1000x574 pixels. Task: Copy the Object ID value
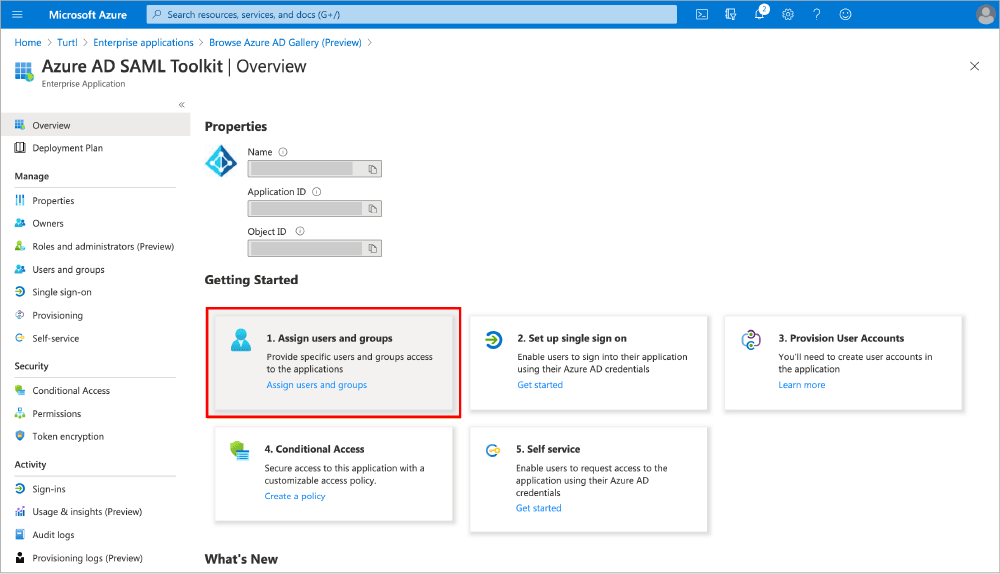point(372,248)
